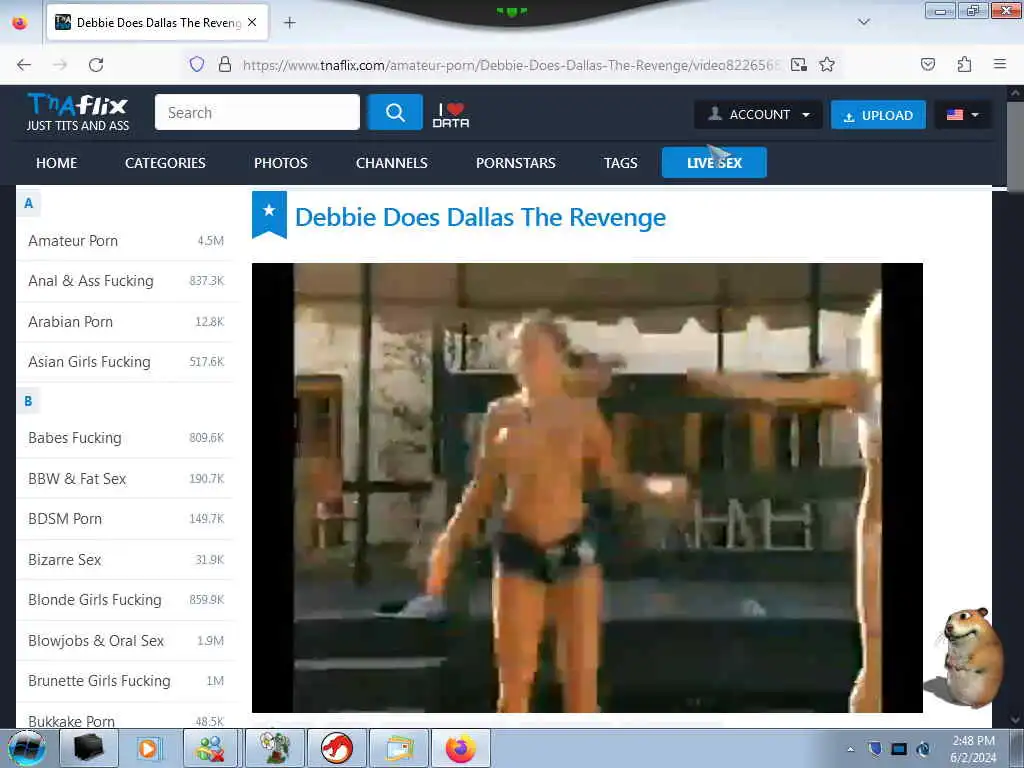Open the US flag language dropdown

(963, 115)
